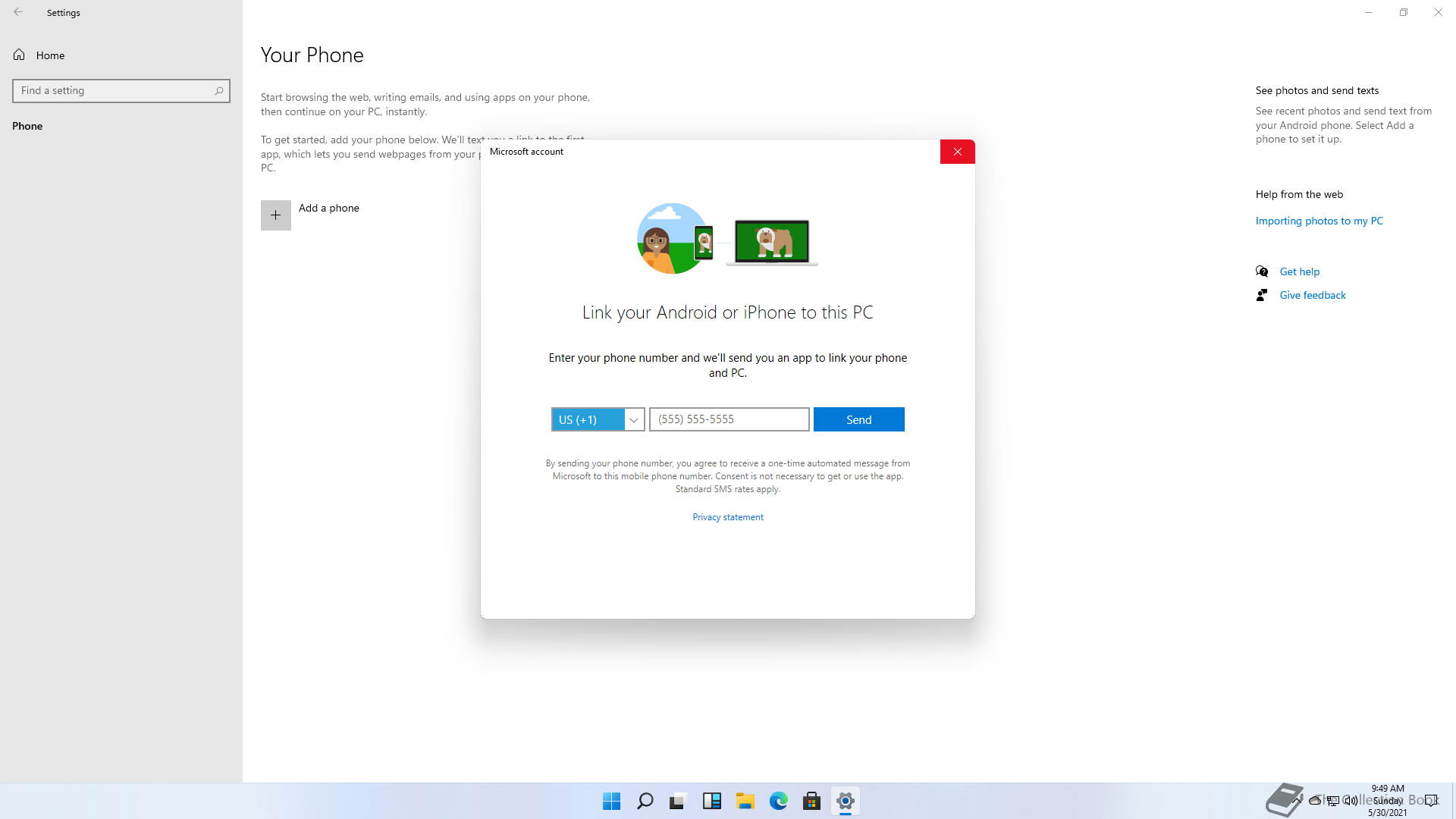The height and width of the screenshot is (819, 1456).
Task: Minimize the Settings window
Action: point(1369,12)
